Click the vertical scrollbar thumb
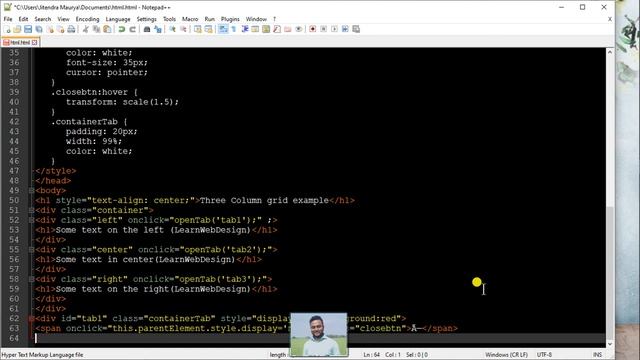640x360 pixels. (610, 273)
